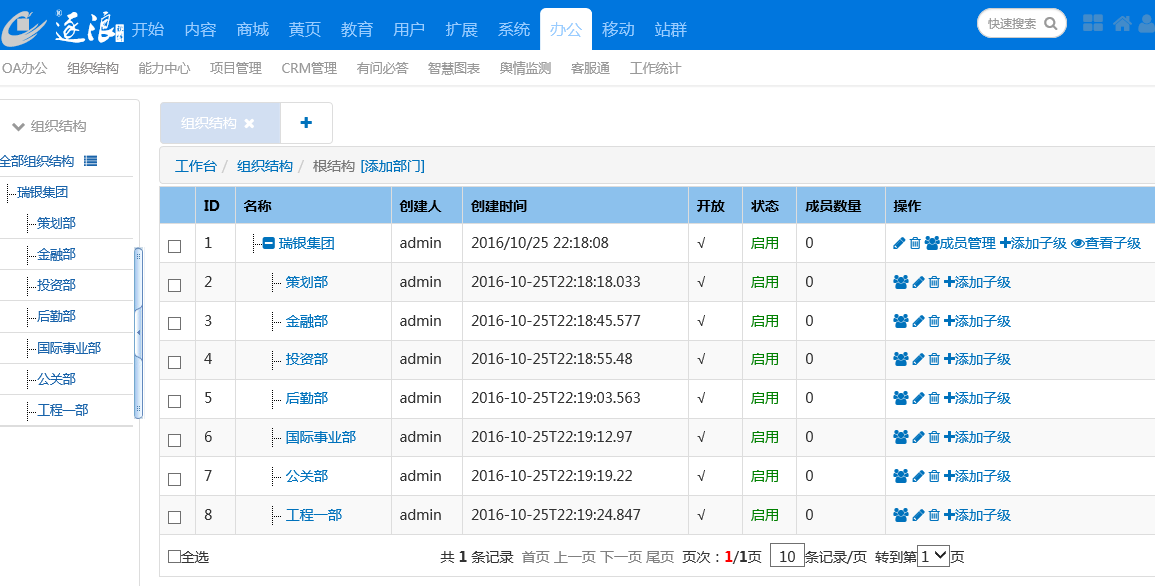This screenshot has height=586, width=1155.
Task: Check the box for 金融部 row
Action: tap(175, 323)
